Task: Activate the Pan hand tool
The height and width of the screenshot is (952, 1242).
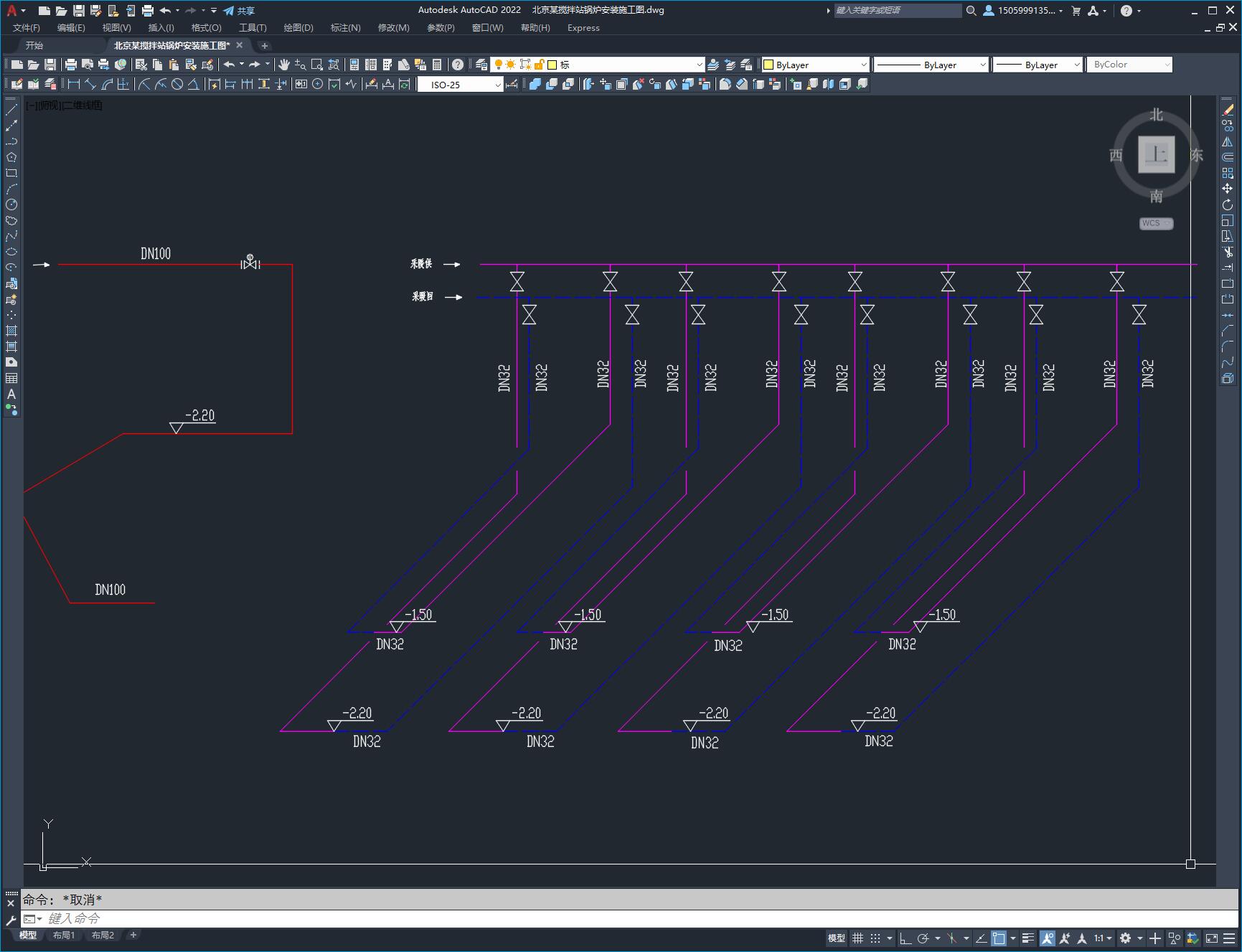Action: tap(284, 65)
